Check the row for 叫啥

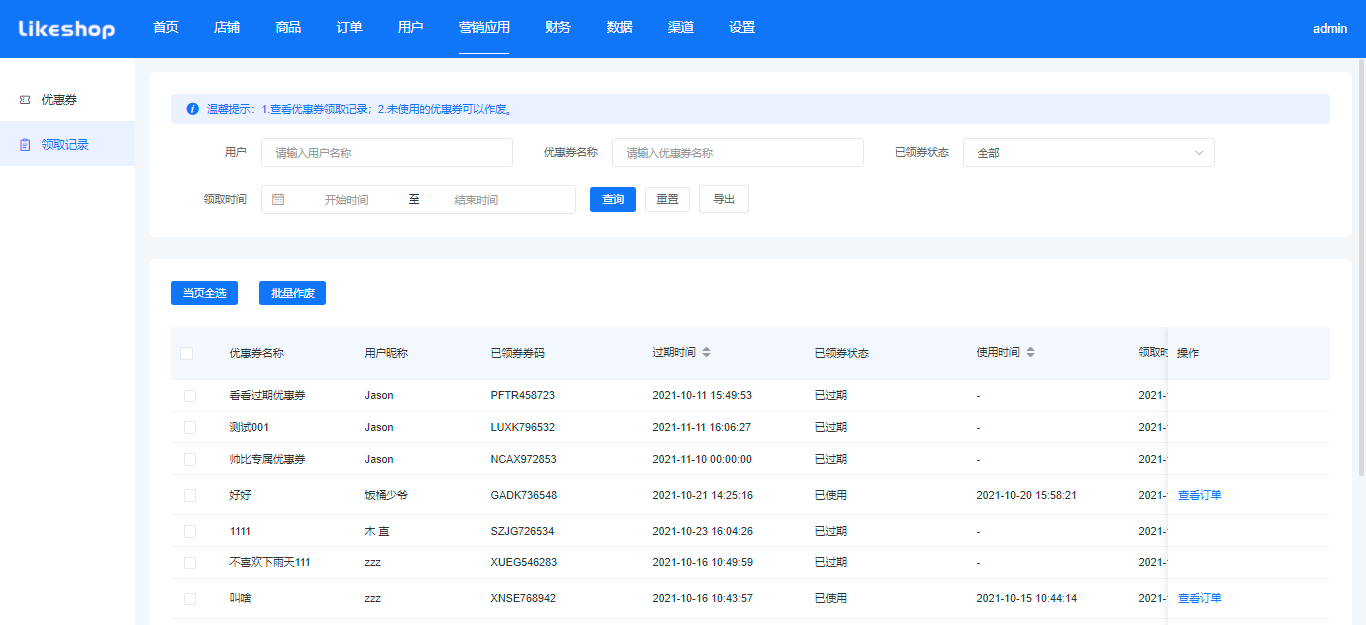click(190, 599)
